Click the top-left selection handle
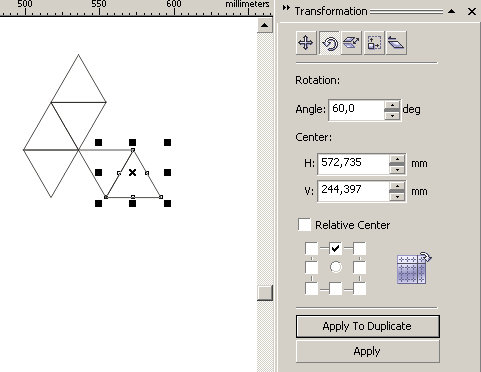Screen dimensions: 481x372 tap(98, 143)
